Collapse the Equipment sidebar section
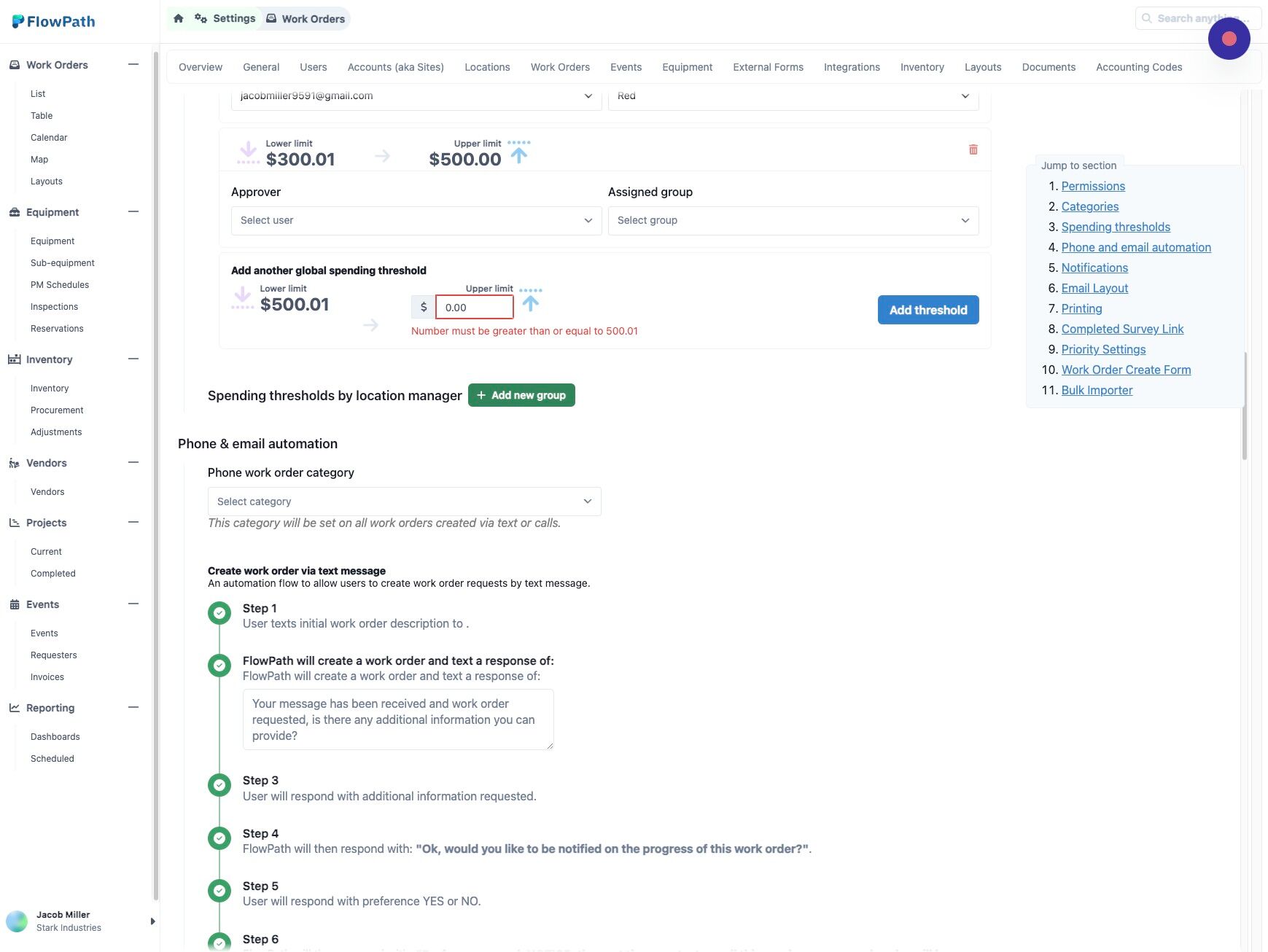This screenshot has height=952, width=1268. pos(133,211)
